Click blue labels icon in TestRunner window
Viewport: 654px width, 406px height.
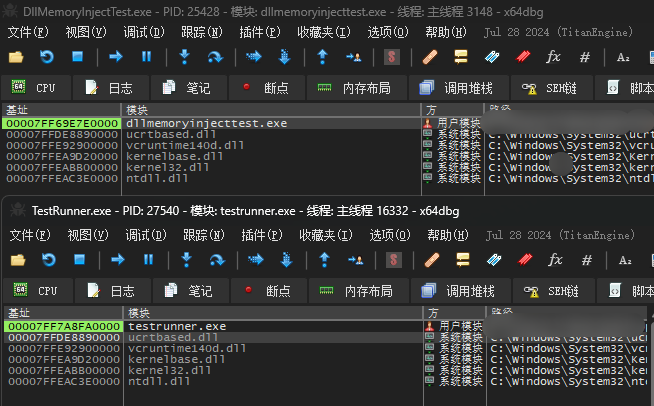coord(494,260)
